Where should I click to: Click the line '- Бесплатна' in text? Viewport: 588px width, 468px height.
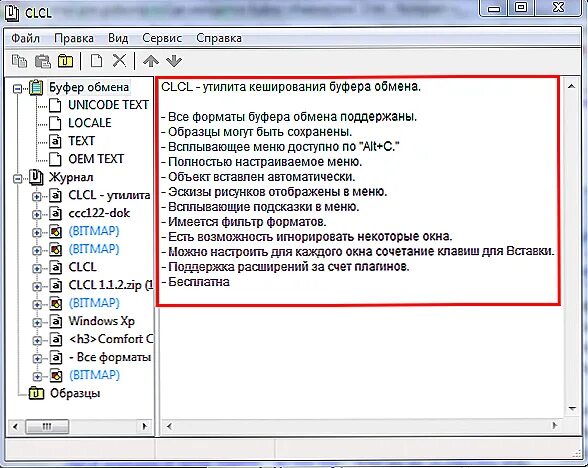point(195,282)
